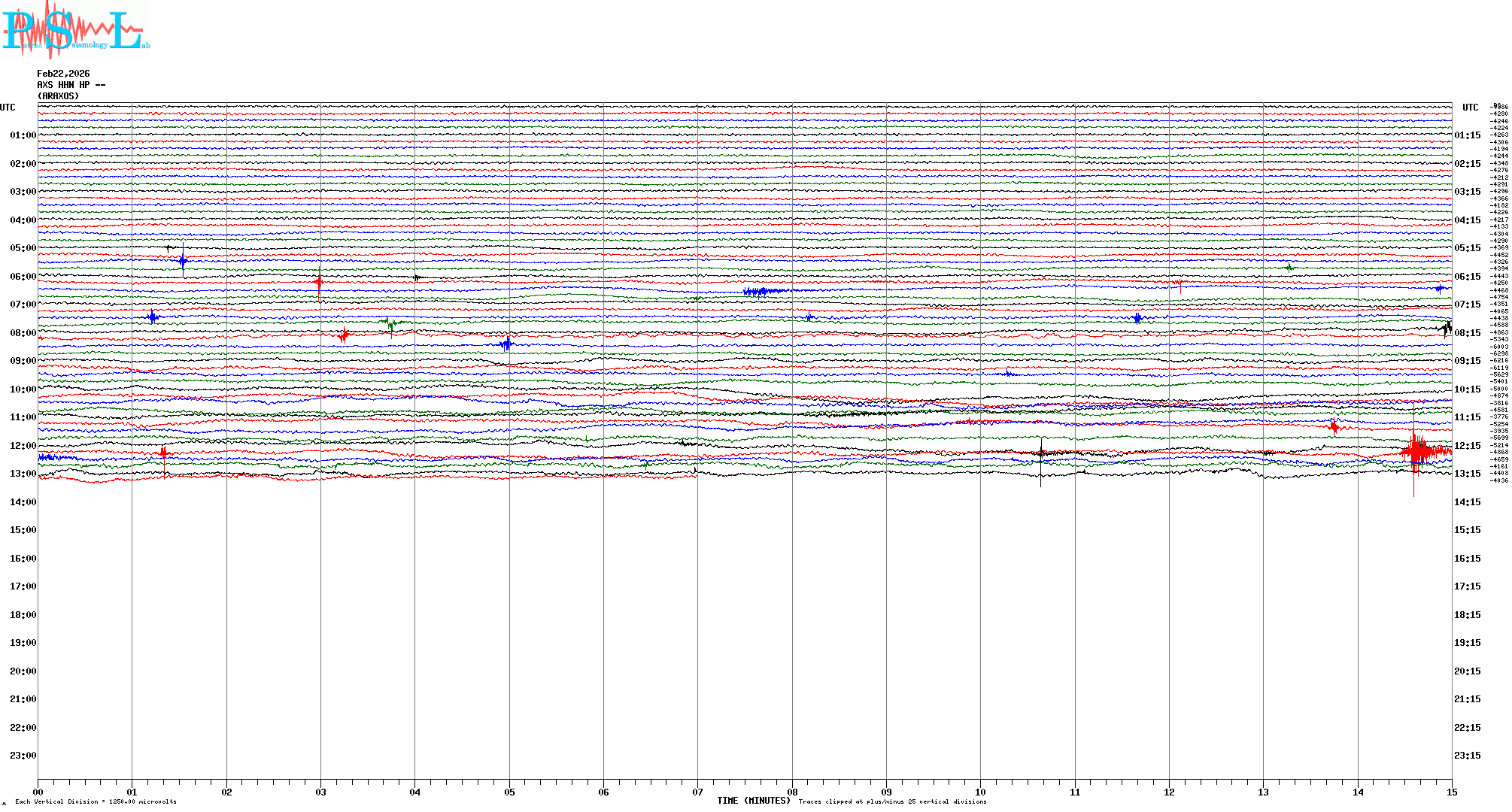Image resolution: width=1512 pixels, height=812 pixels.
Task: Click the minute 07 tick label on bottom axis
Action: 697,792
